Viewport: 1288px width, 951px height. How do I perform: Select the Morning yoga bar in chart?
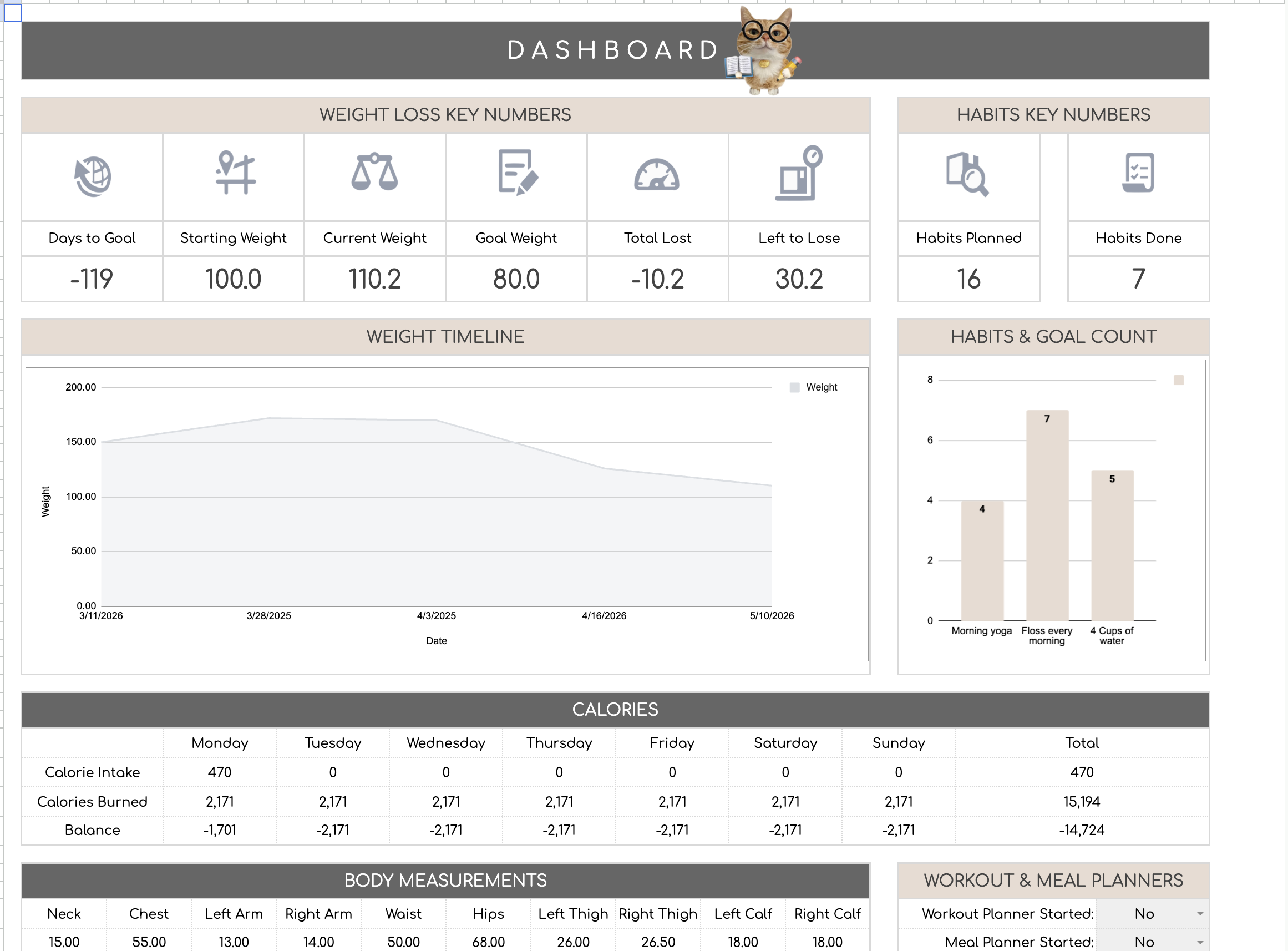click(982, 560)
